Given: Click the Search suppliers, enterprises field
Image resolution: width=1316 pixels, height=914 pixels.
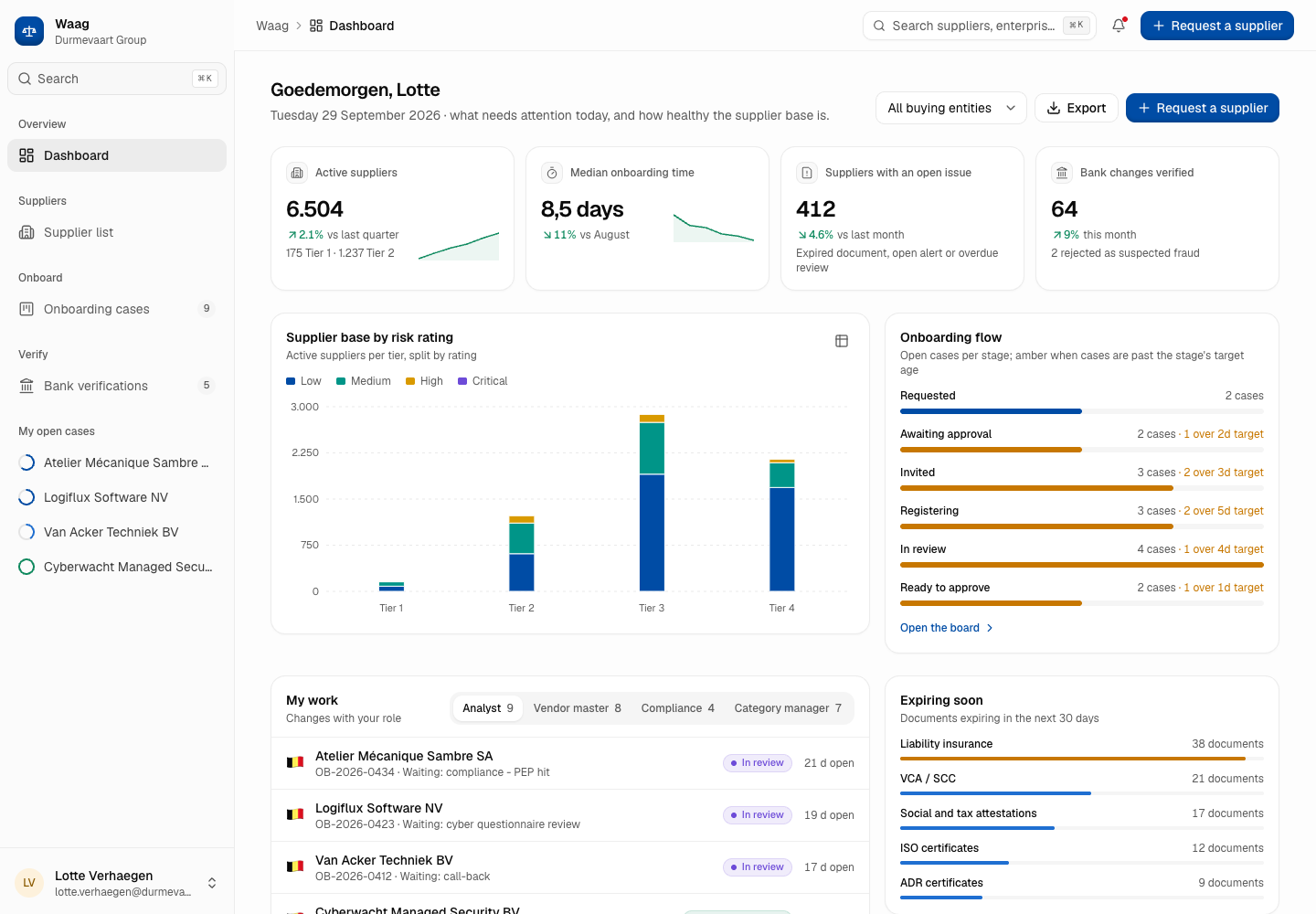Looking at the screenshot, I should 980,26.
